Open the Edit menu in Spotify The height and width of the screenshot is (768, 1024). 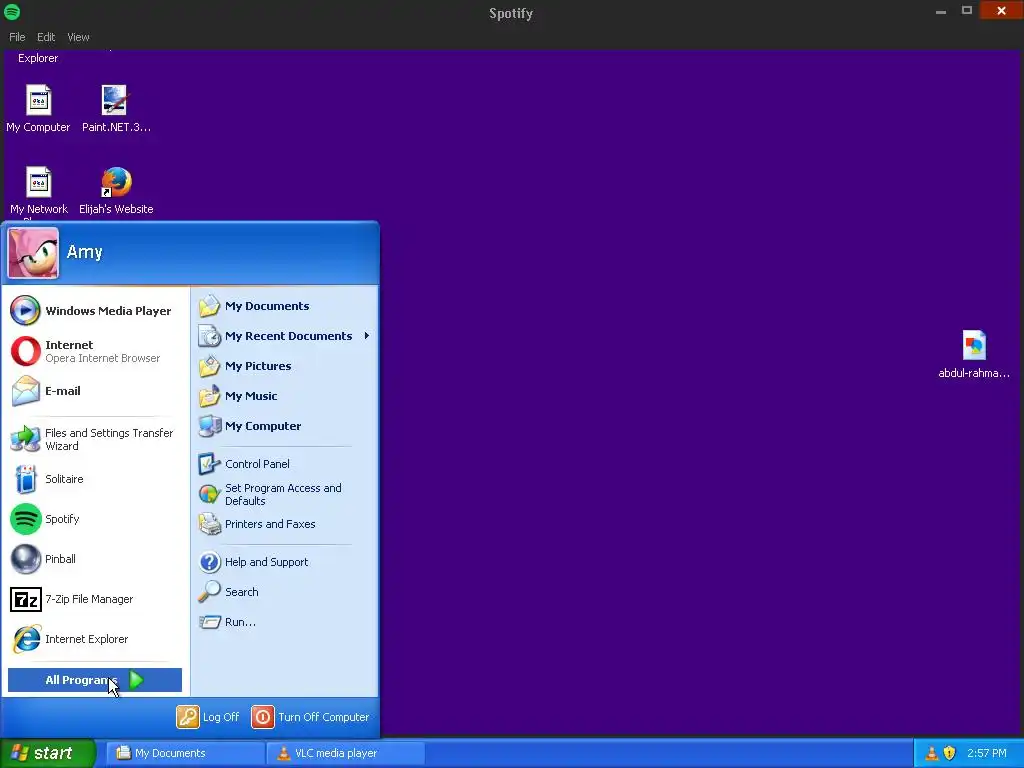pyautogui.click(x=46, y=37)
